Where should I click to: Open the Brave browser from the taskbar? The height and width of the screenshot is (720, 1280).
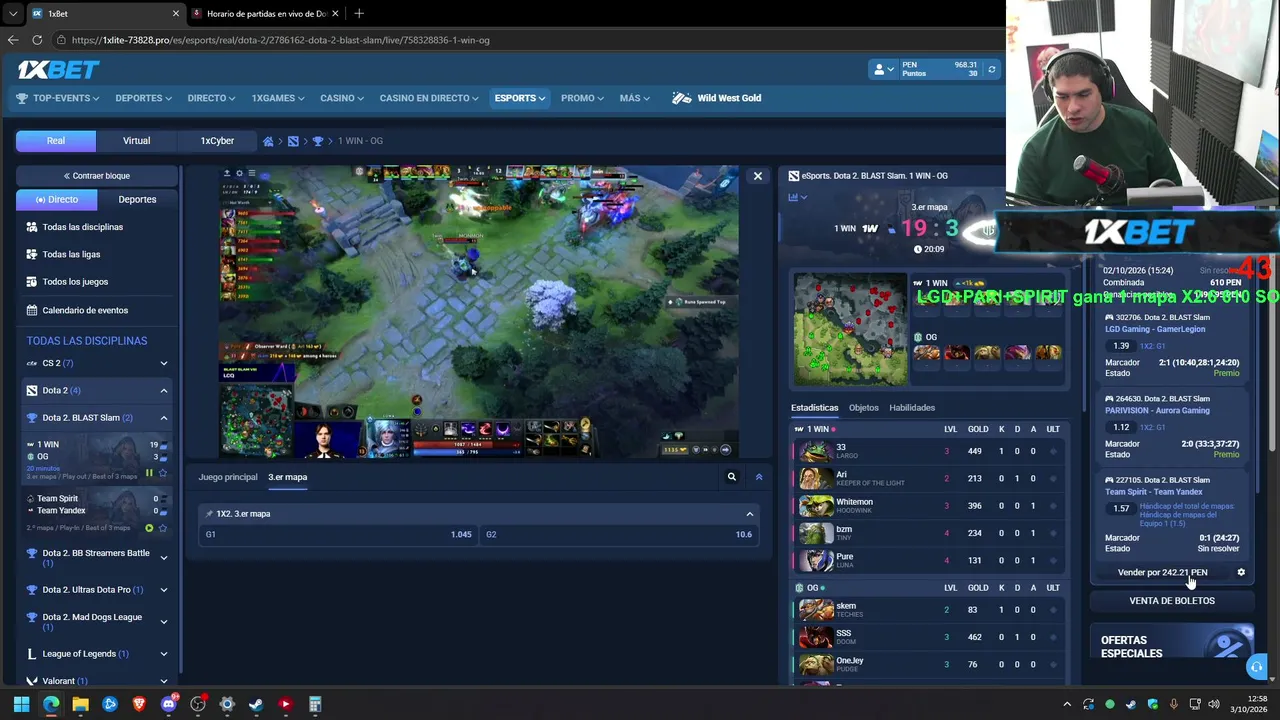[x=139, y=704]
